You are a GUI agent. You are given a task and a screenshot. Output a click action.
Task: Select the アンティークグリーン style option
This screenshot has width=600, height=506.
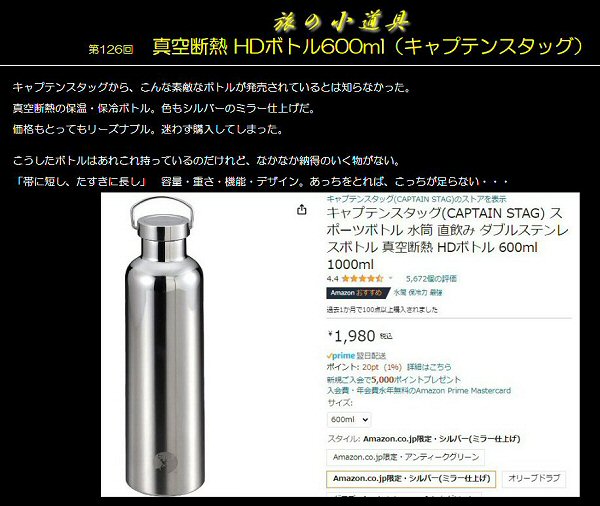pos(406,457)
